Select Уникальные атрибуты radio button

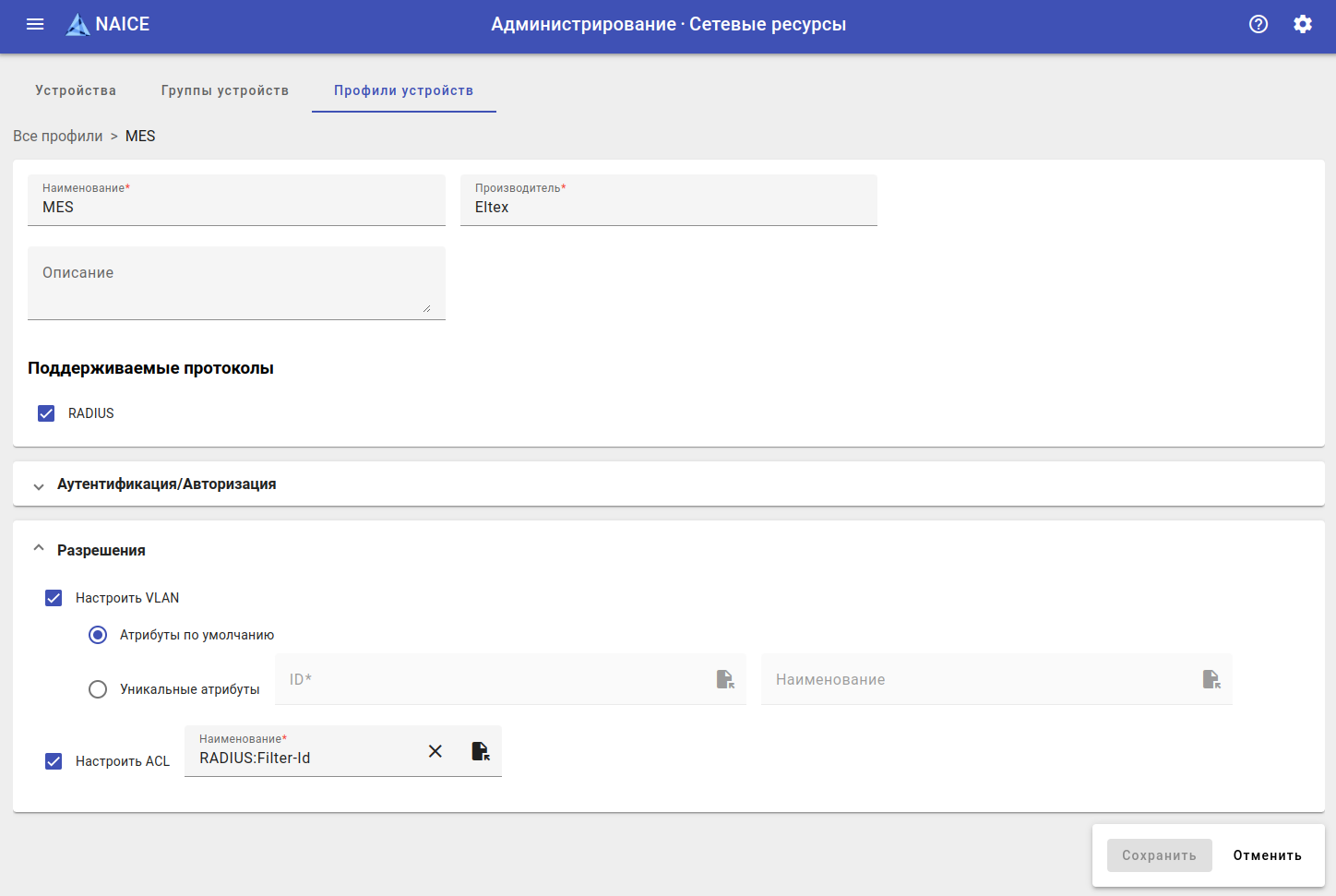(x=98, y=689)
